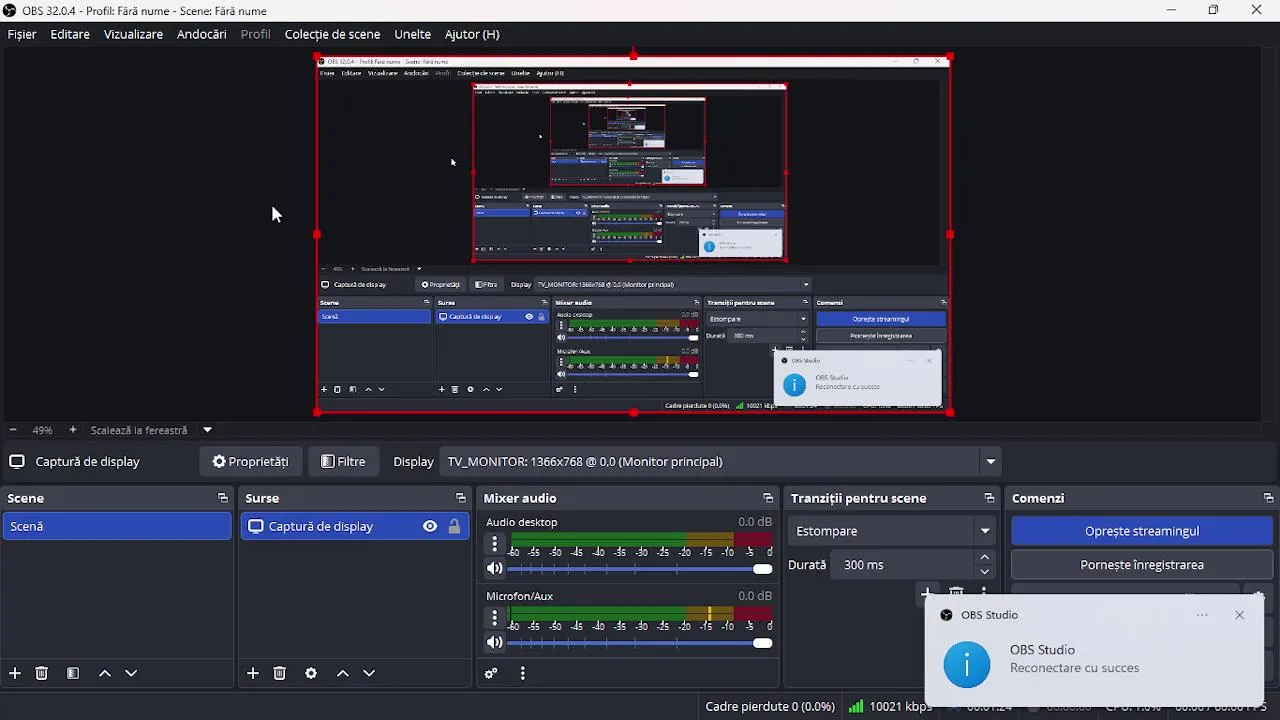Viewport: 1280px width, 720px height.
Task: Pop out the Comenzi dock icon
Action: [x=1268, y=498]
